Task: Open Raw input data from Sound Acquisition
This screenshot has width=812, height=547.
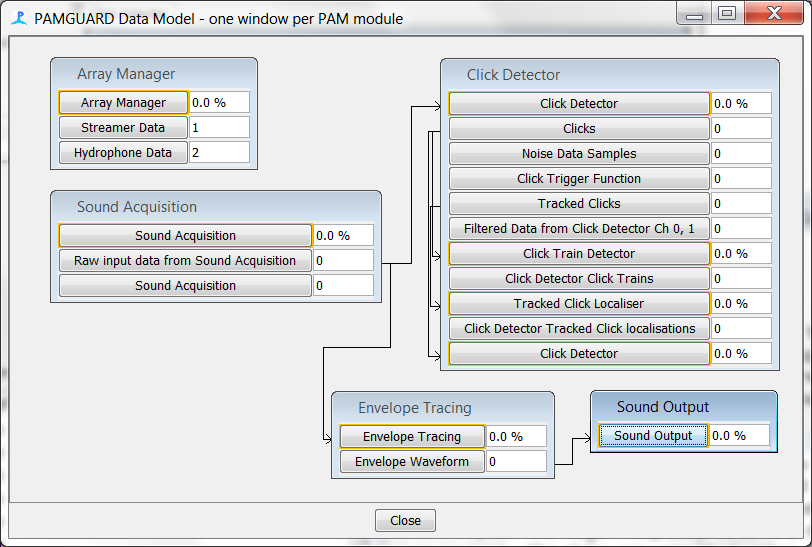Action: (185, 260)
